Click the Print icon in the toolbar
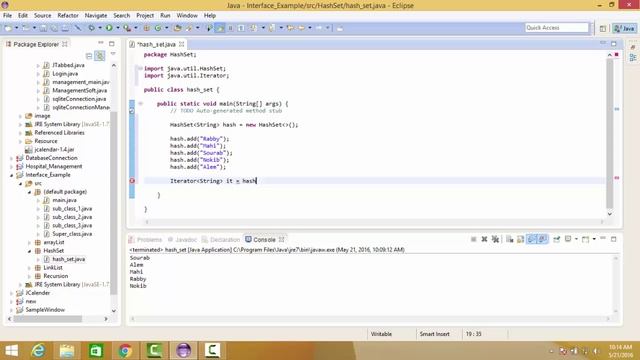Screen dimensions: 640x360 (x=65, y=28)
